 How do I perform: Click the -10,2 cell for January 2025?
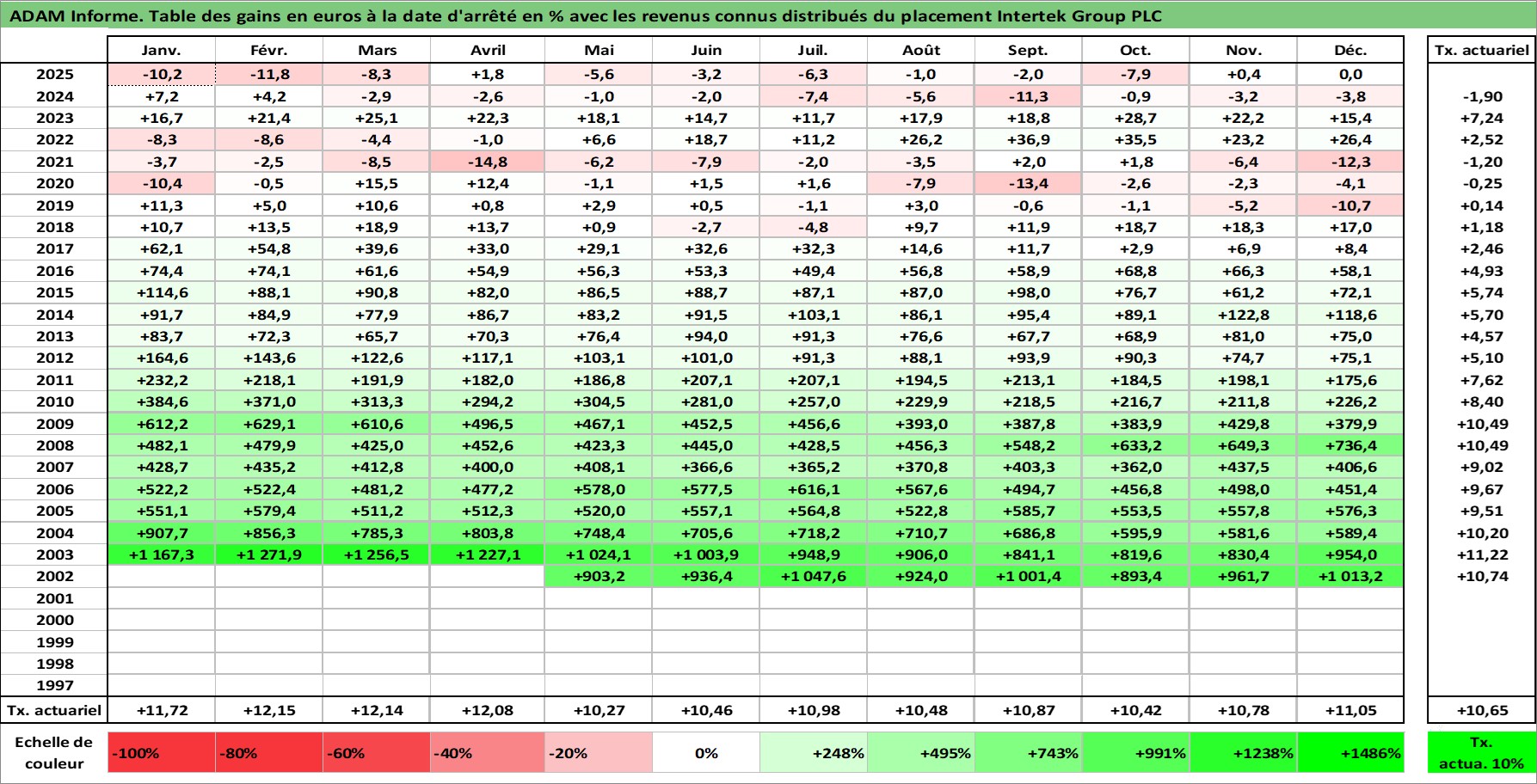[x=161, y=74]
